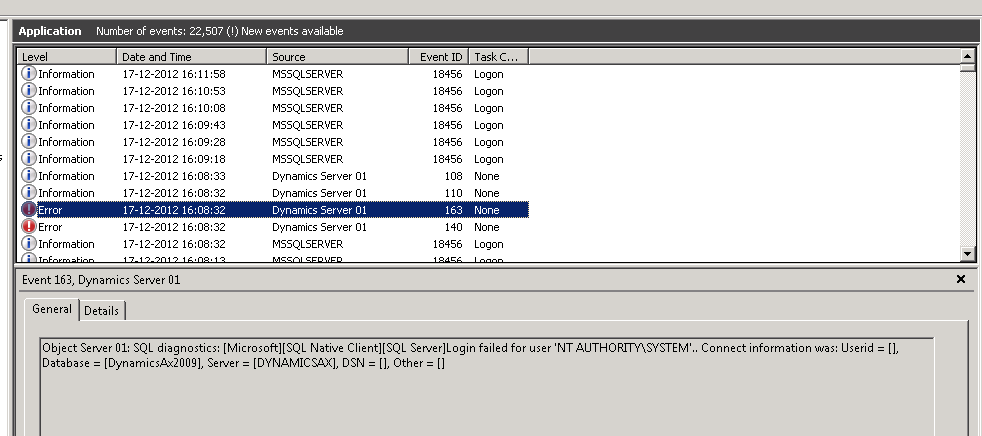Click the Task Category column header

[x=499, y=56]
